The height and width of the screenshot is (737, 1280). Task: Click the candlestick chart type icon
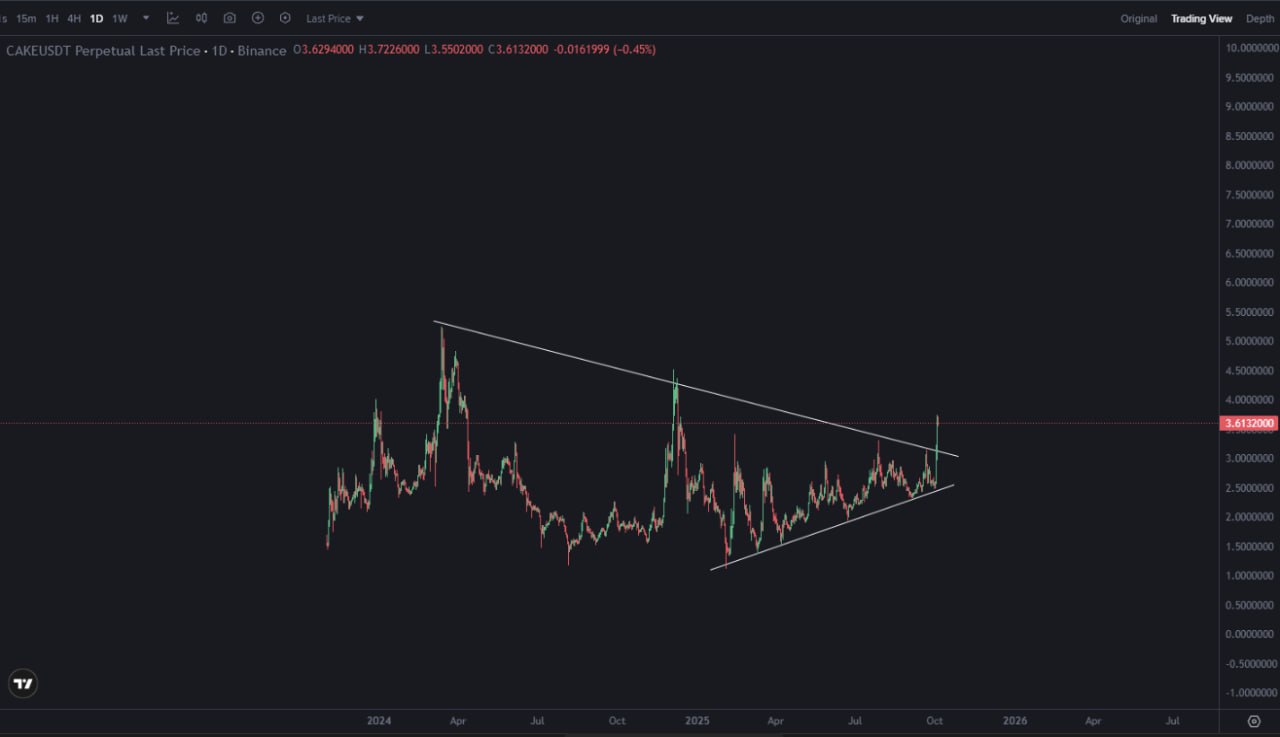click(201, 18)
